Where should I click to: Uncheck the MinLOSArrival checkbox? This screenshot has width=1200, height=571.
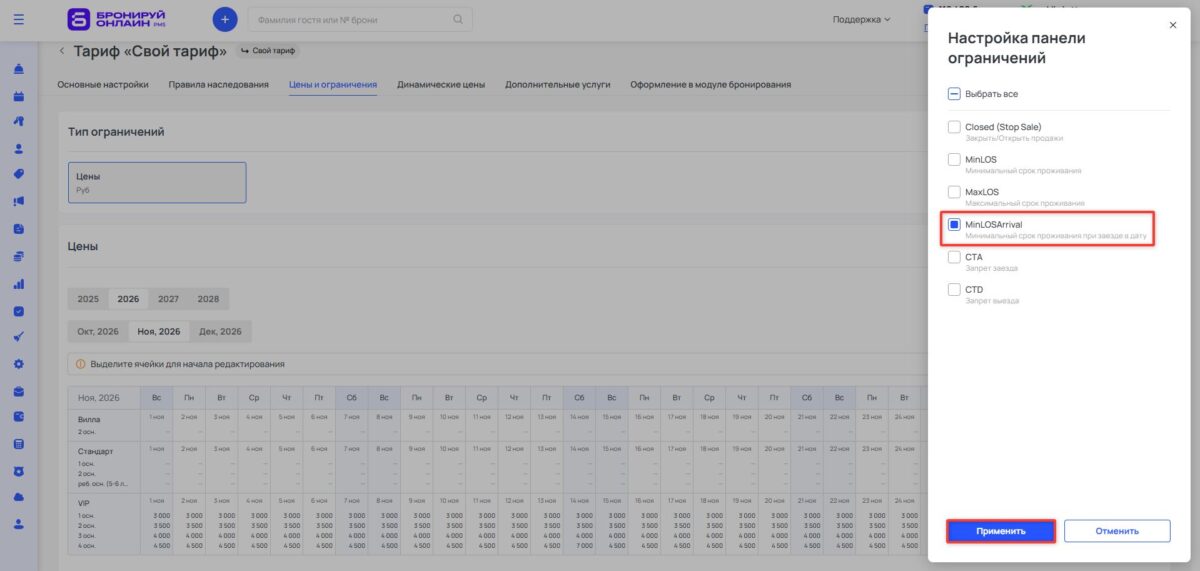tap(954, 225)
